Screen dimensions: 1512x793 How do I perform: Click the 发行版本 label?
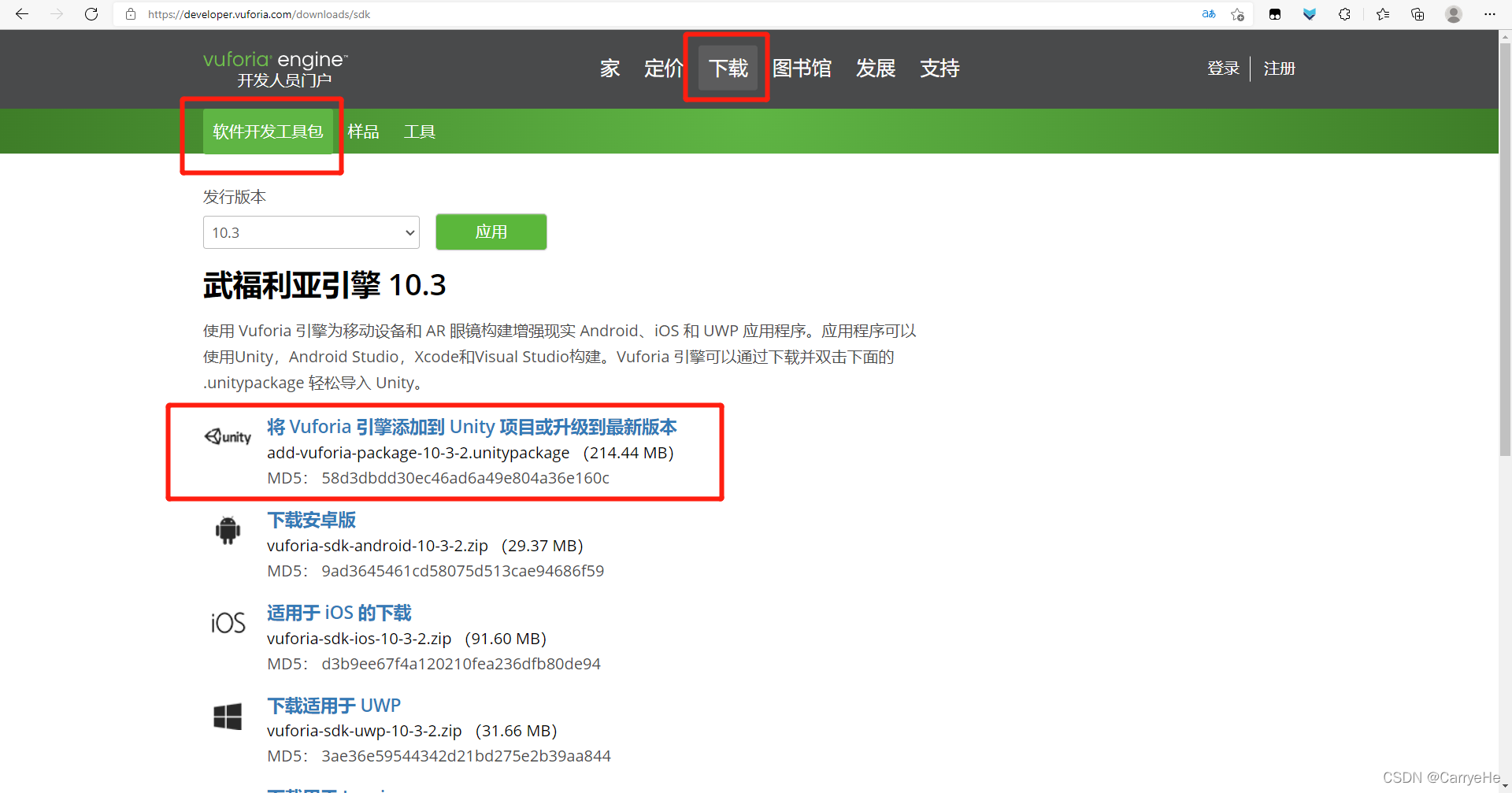pos(235,197)
